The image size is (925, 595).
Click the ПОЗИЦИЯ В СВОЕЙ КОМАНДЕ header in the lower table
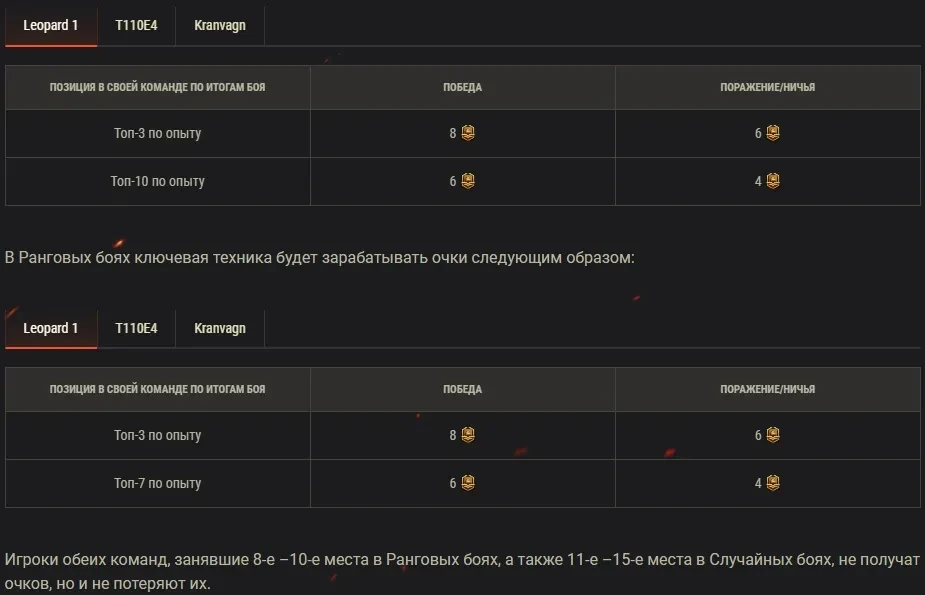[158, 389]
